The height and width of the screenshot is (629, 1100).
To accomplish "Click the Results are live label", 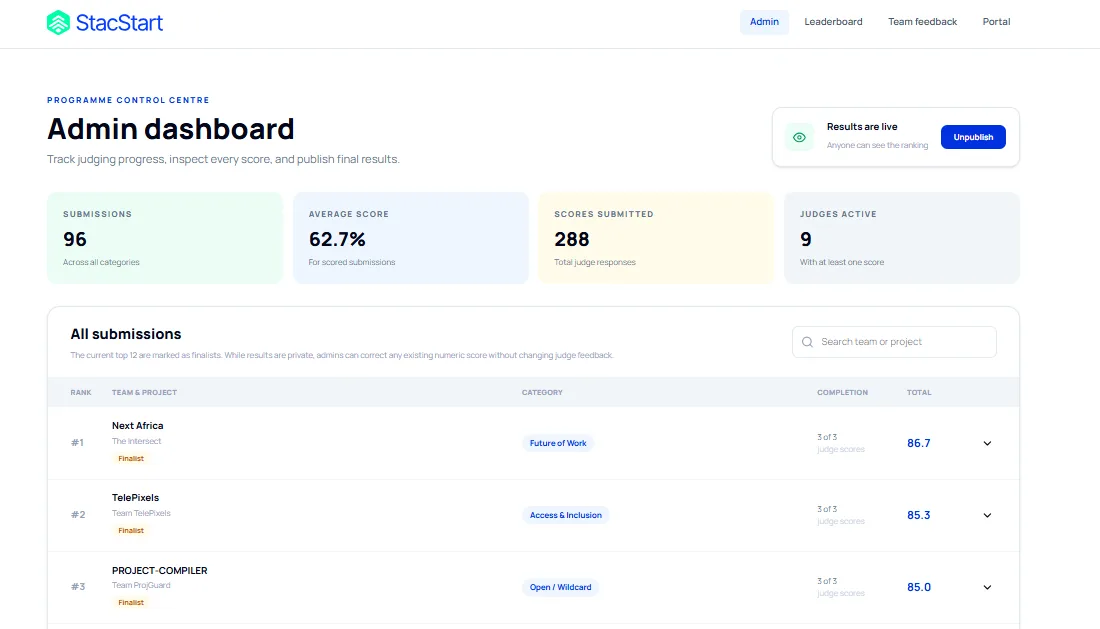I will 861,127.
